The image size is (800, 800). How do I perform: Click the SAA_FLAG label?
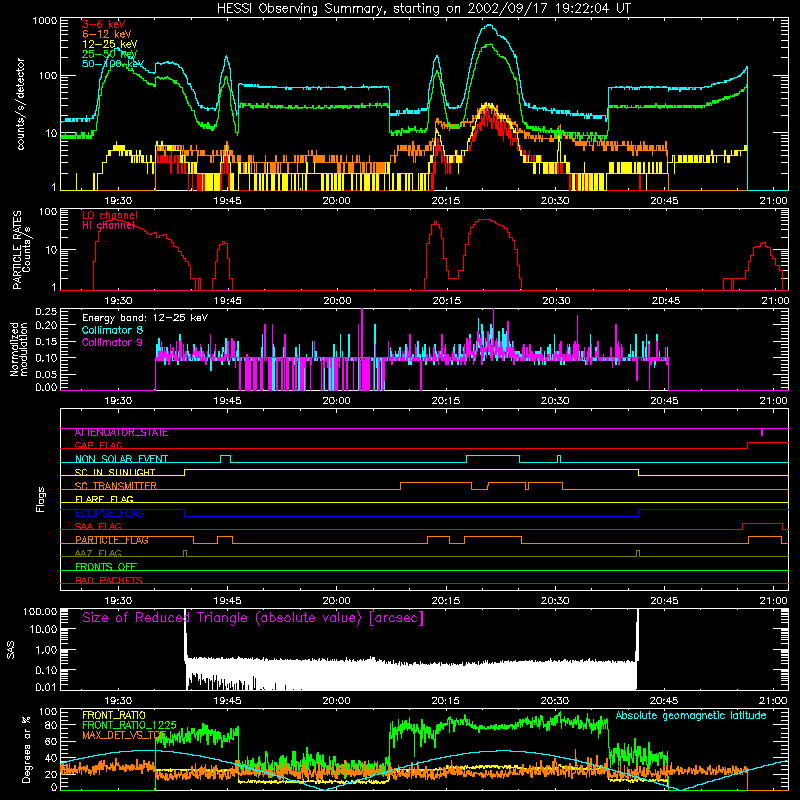(x=98, y=526)
